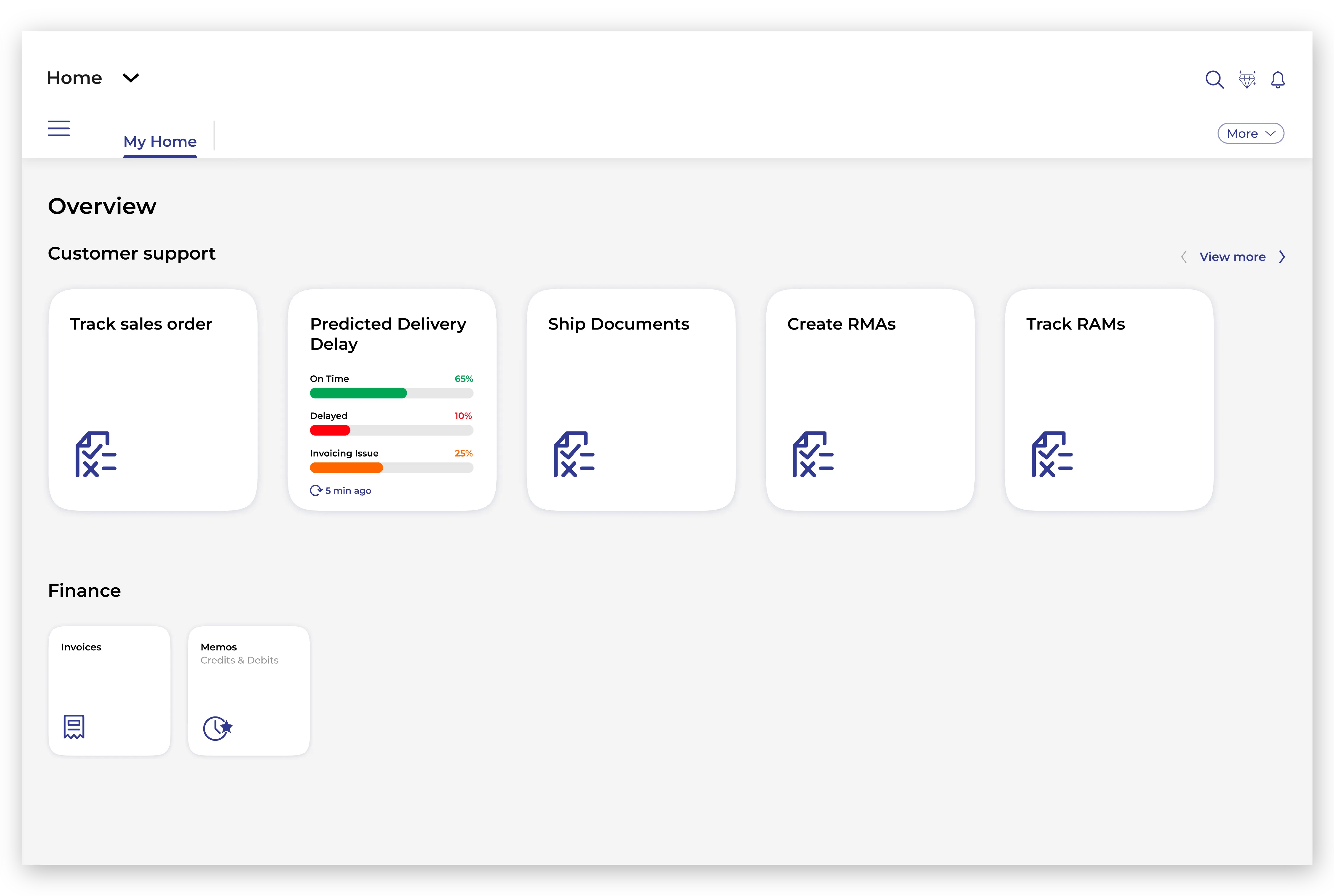
Task: Open the Create RMAs card title
Action: click(x=841, y=324)
